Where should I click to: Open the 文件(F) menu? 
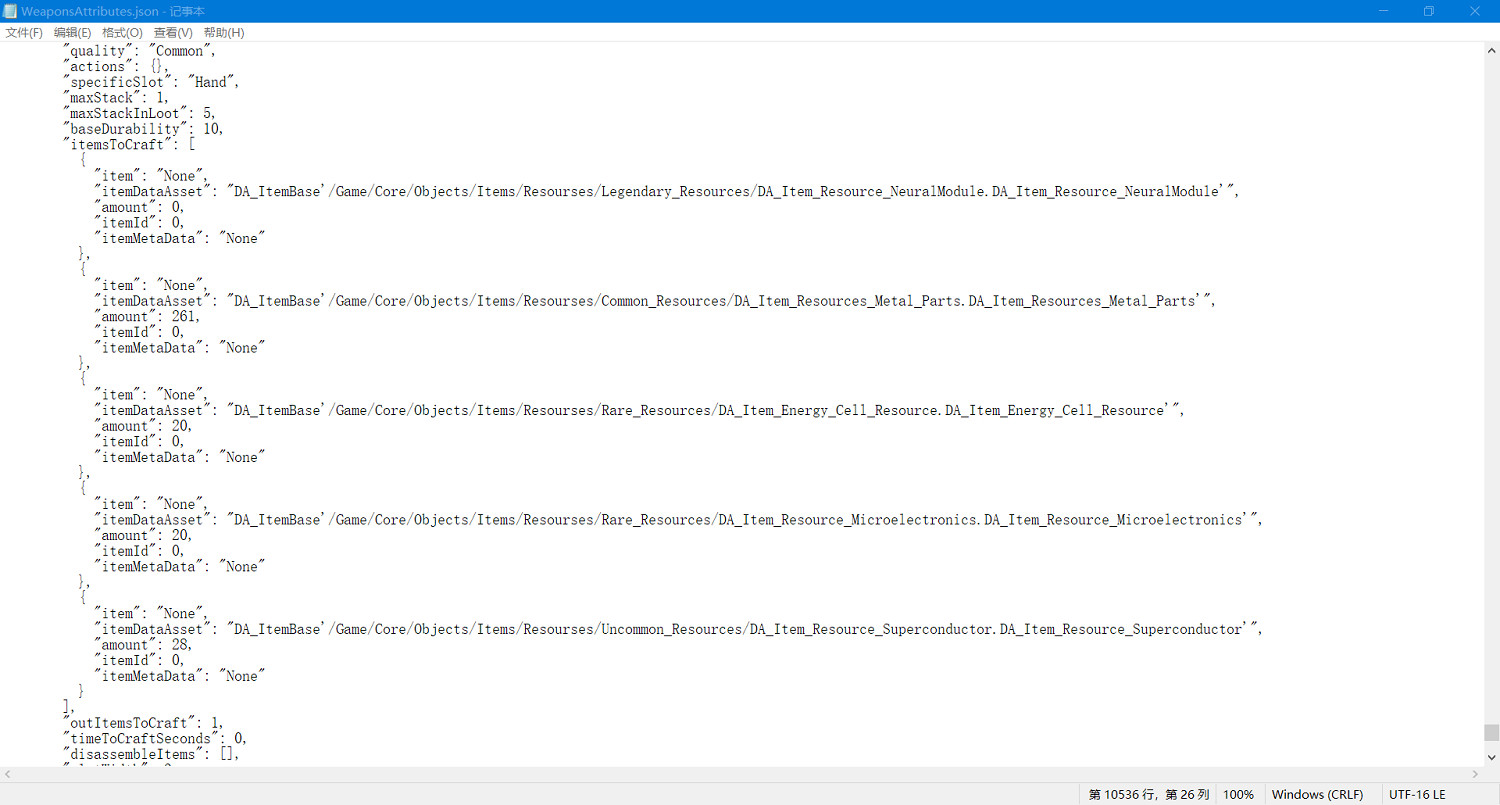pos(24,33)
